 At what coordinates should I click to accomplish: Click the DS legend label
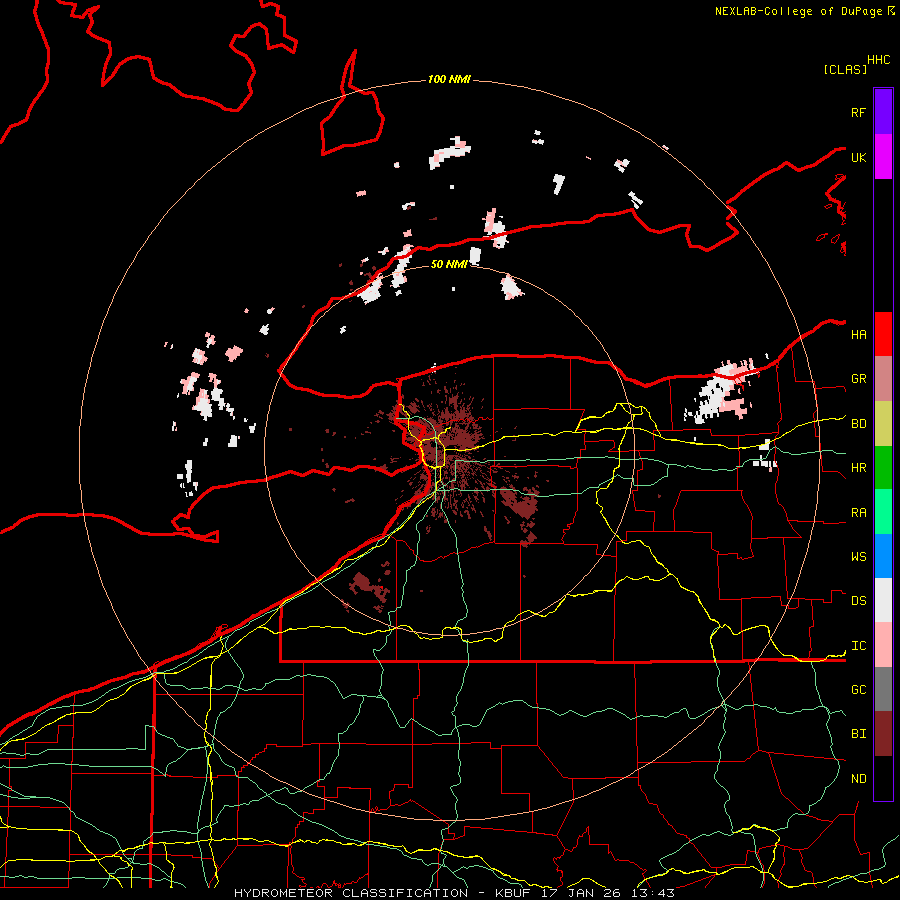858,601
